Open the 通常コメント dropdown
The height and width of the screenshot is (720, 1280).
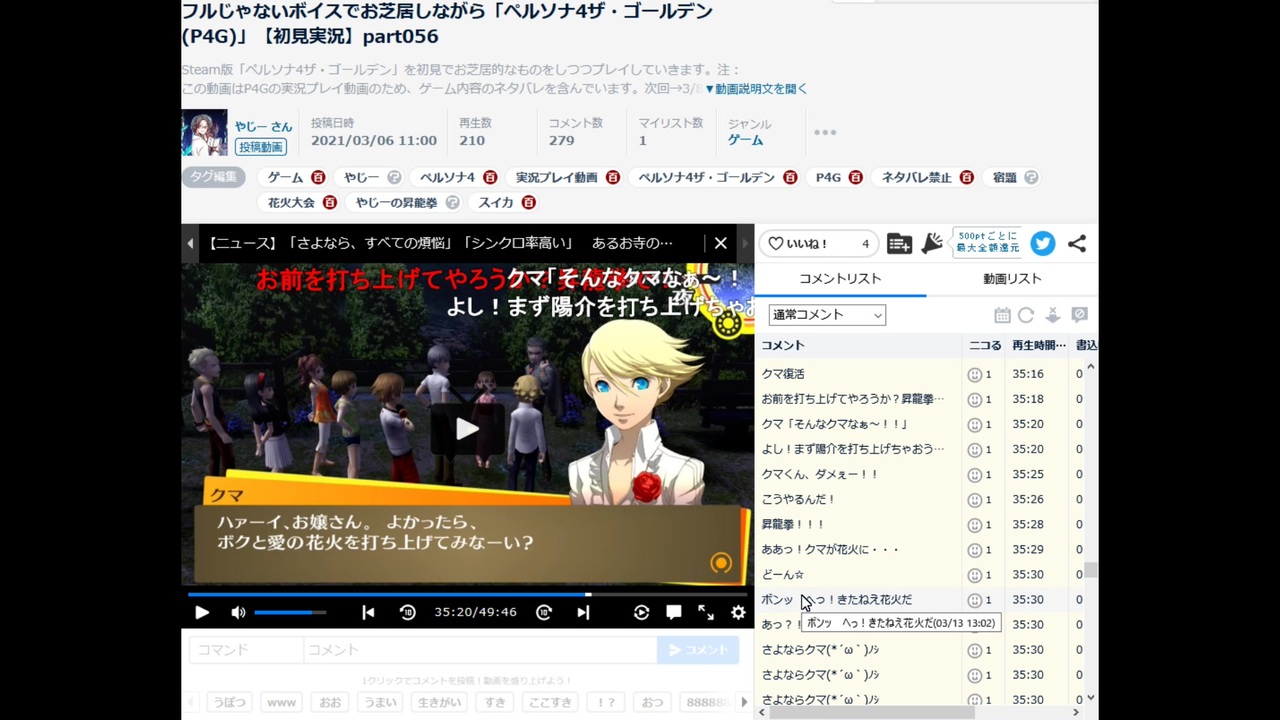pyautogui.click(x=827, y=315)
